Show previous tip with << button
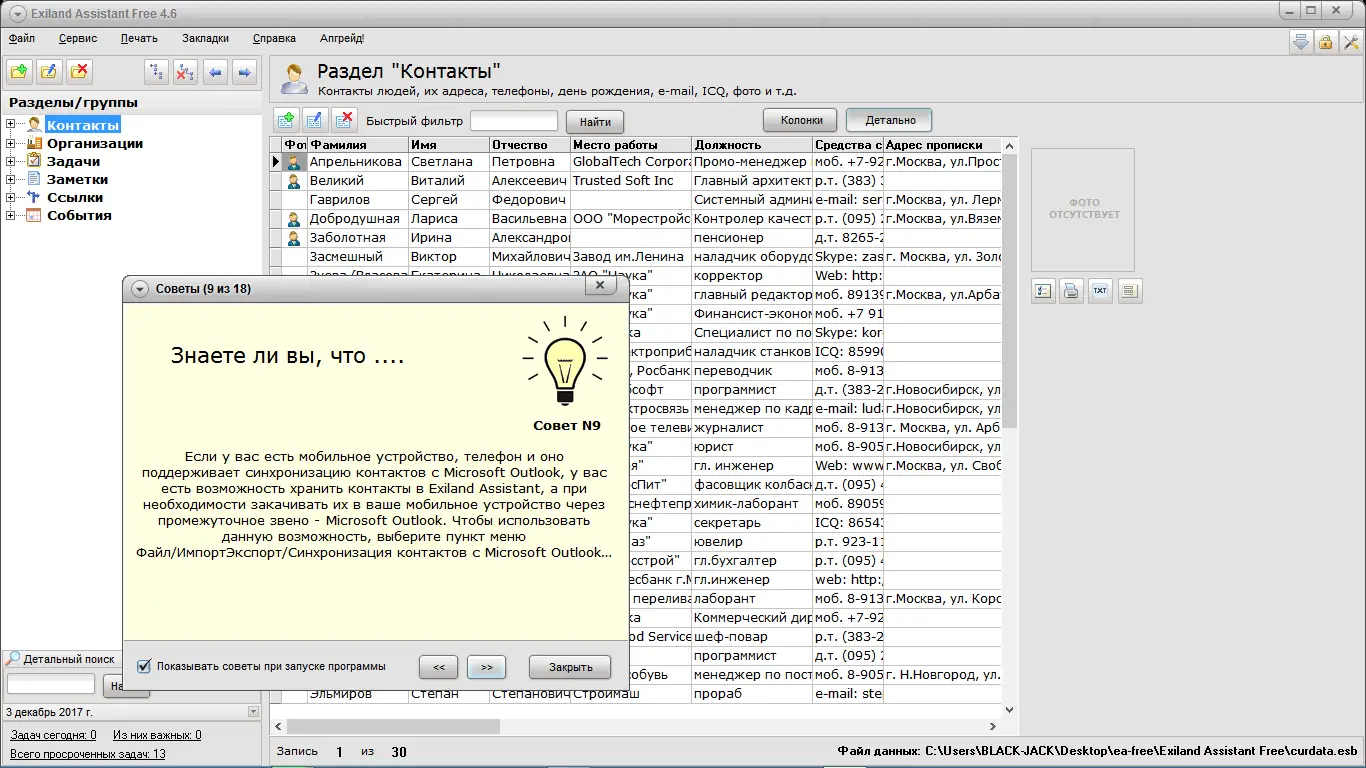 point(439,667)
